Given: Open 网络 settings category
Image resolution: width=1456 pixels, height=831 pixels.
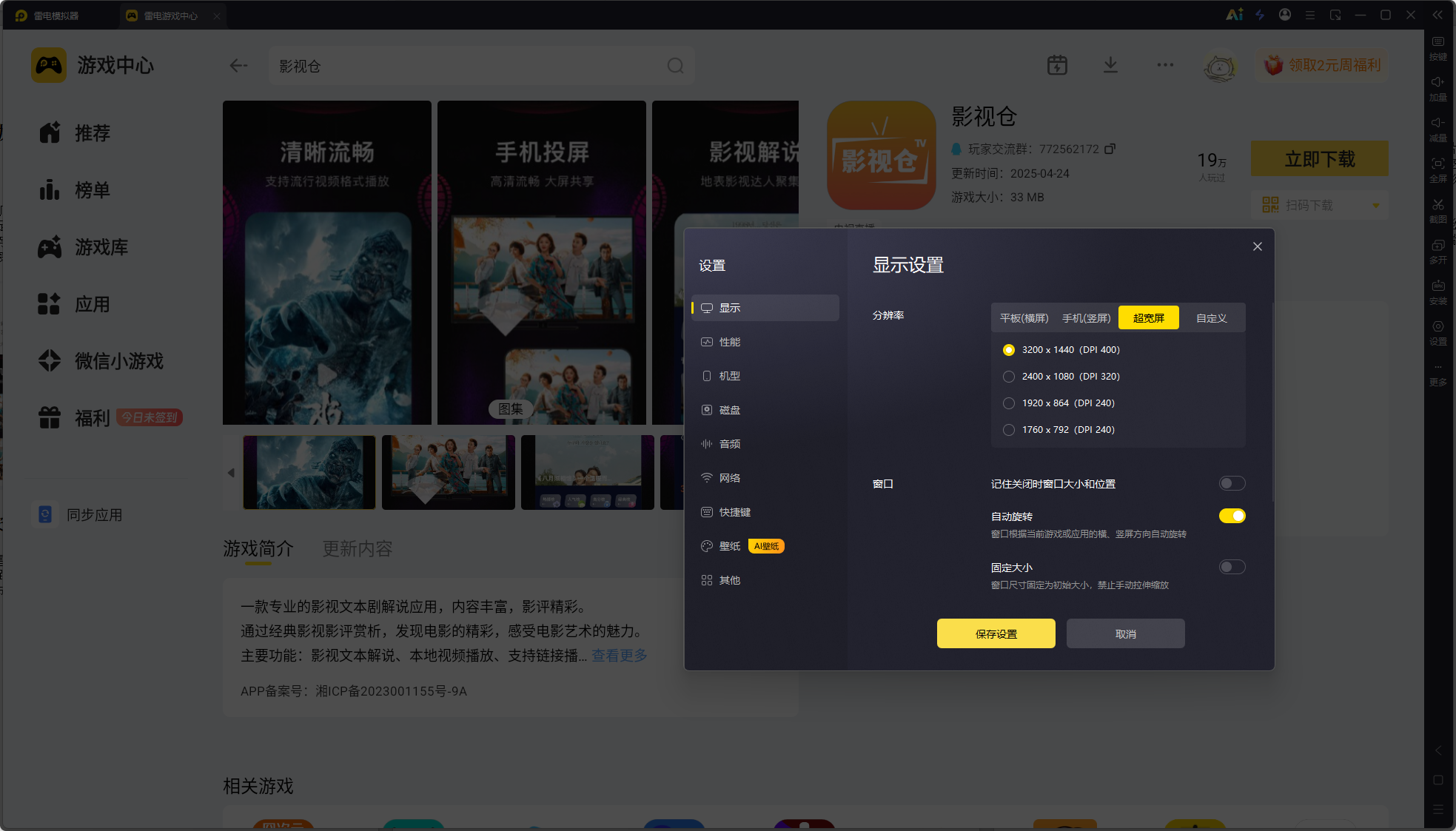Looking at the screenshot, I should (x=765, y=478).
